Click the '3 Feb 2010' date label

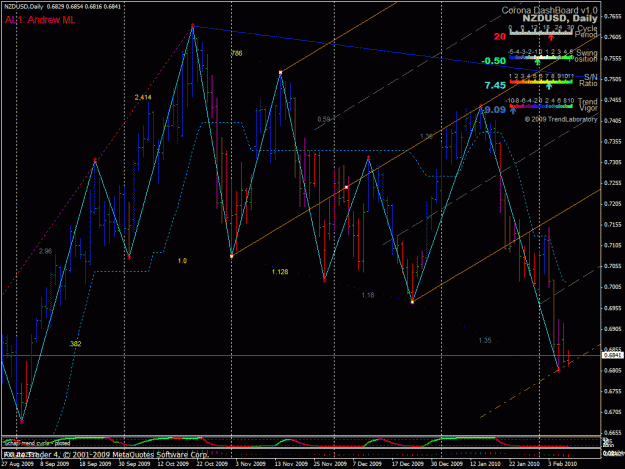coord(562,464)
